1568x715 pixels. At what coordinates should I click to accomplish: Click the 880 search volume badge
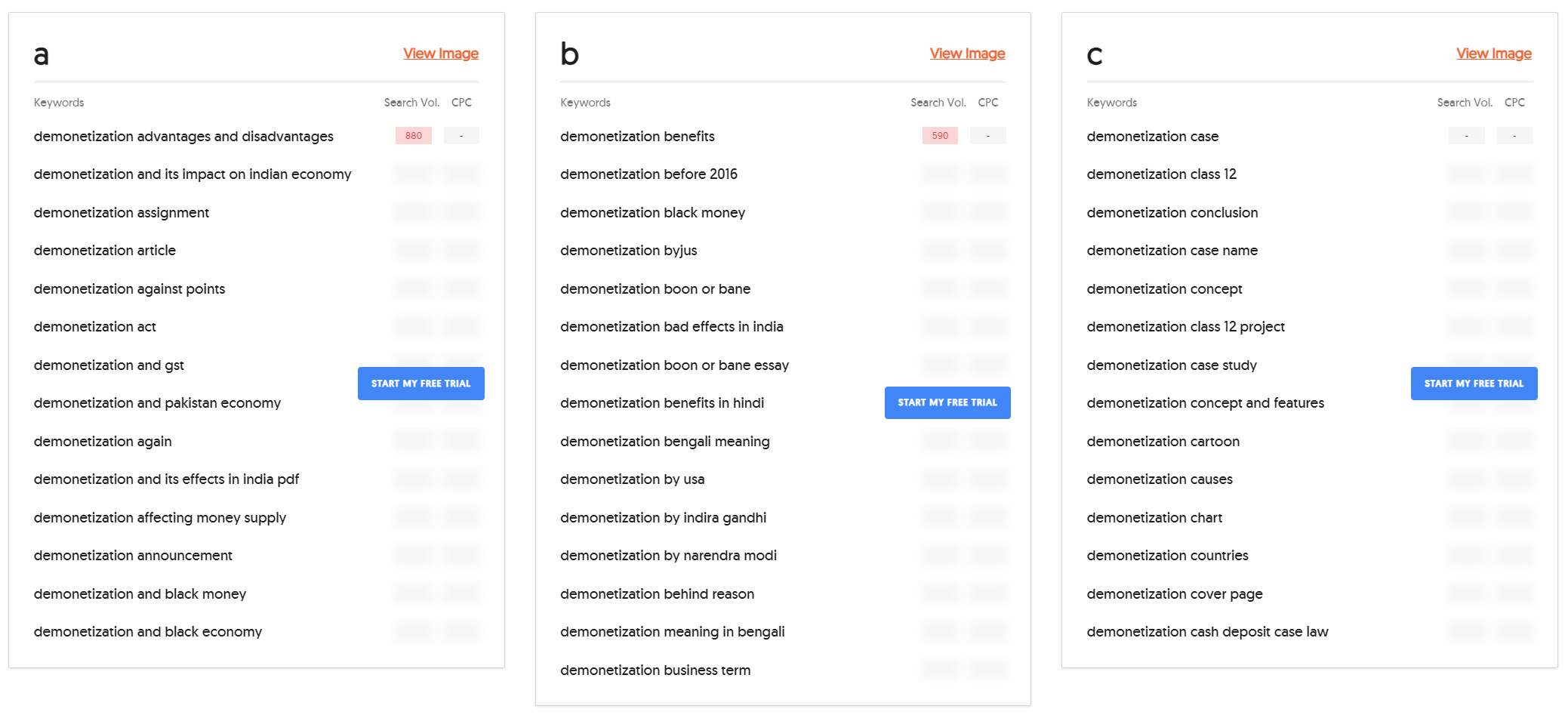(413, 135)
